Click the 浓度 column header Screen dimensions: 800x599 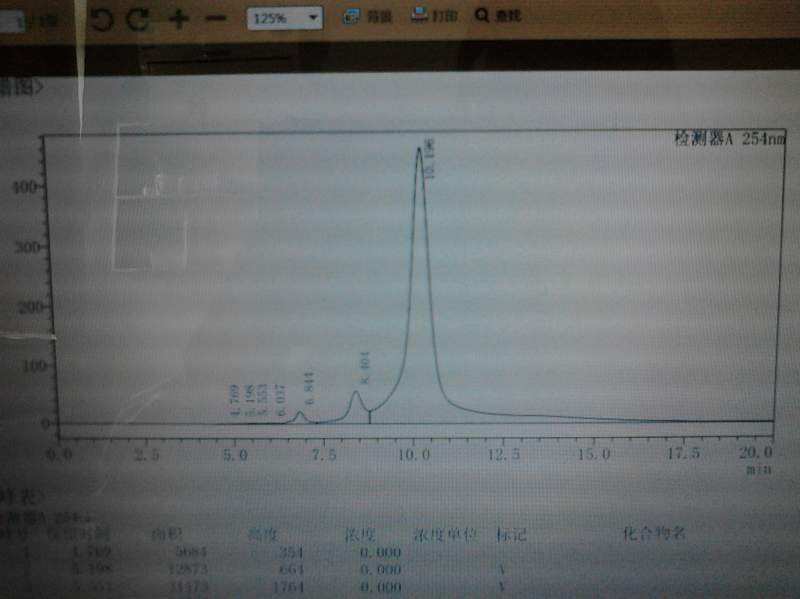(x=360, y=535)
